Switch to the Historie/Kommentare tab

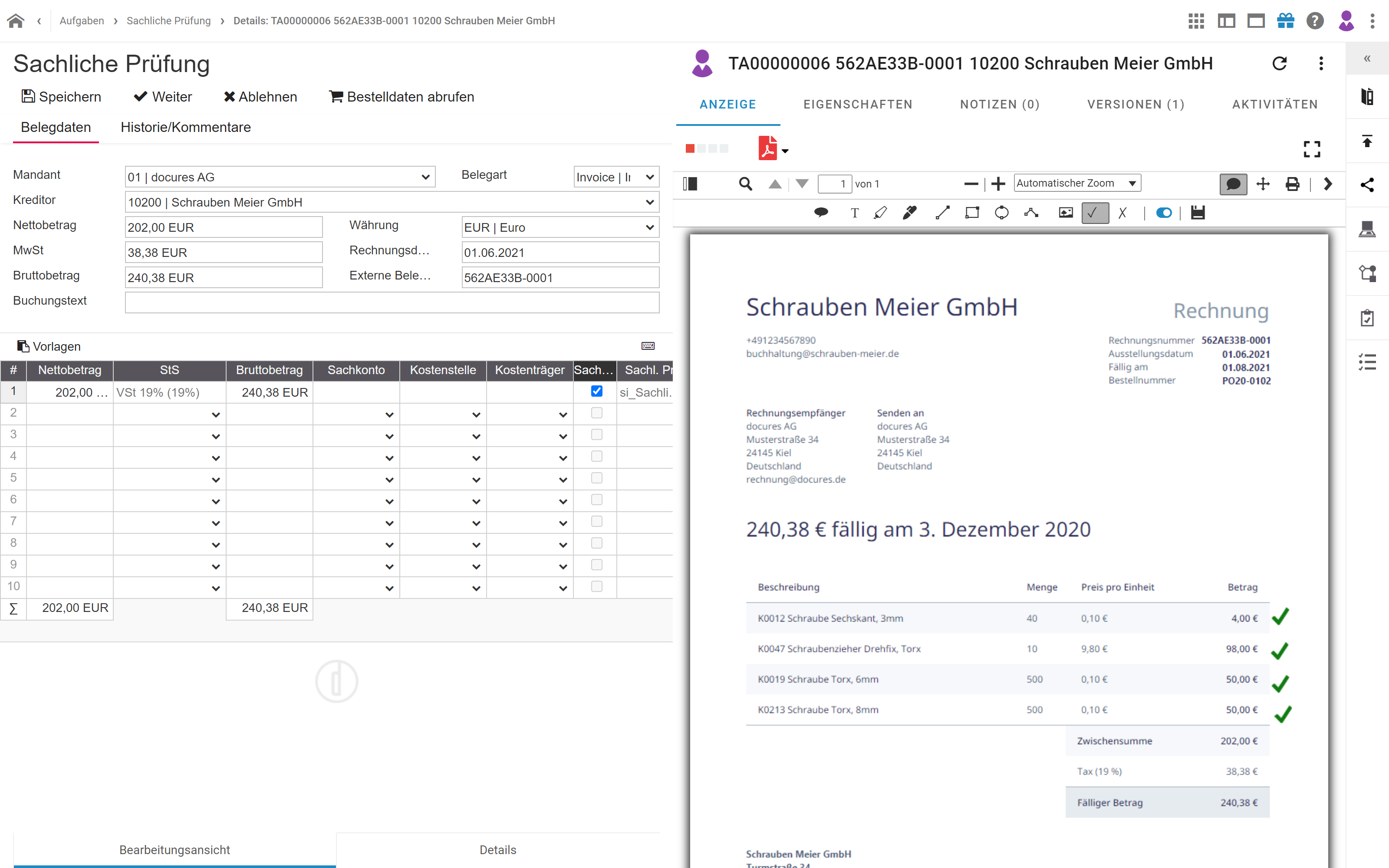tap(185, 127)
